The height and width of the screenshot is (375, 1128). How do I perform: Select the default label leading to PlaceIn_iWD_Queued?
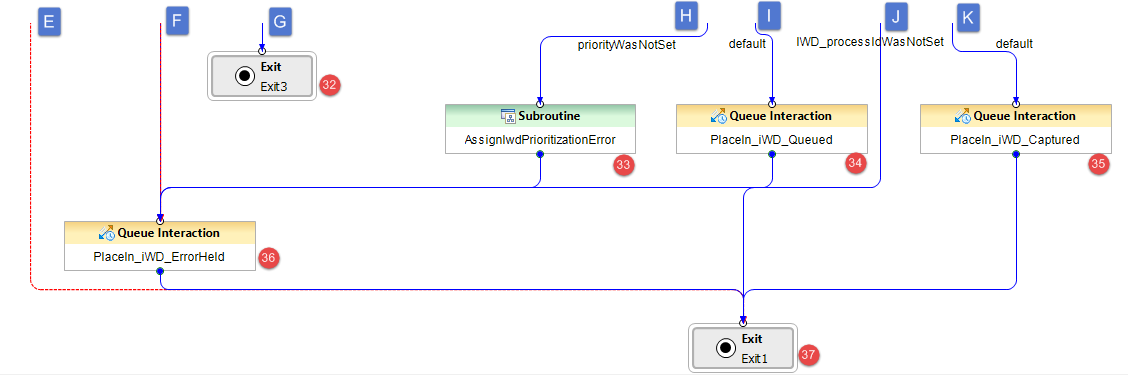[747, 44]
